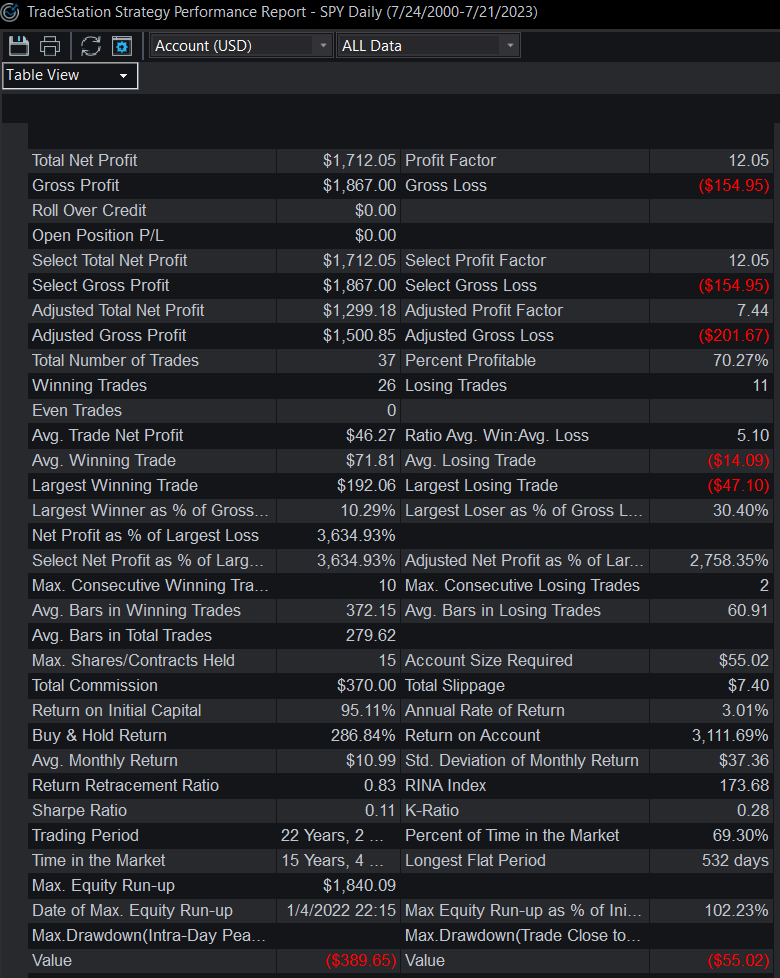Click Longest Flat Period value 532 days
This screenshot has height=978, width=780.
pyautogui.click(x=735, y=859)
